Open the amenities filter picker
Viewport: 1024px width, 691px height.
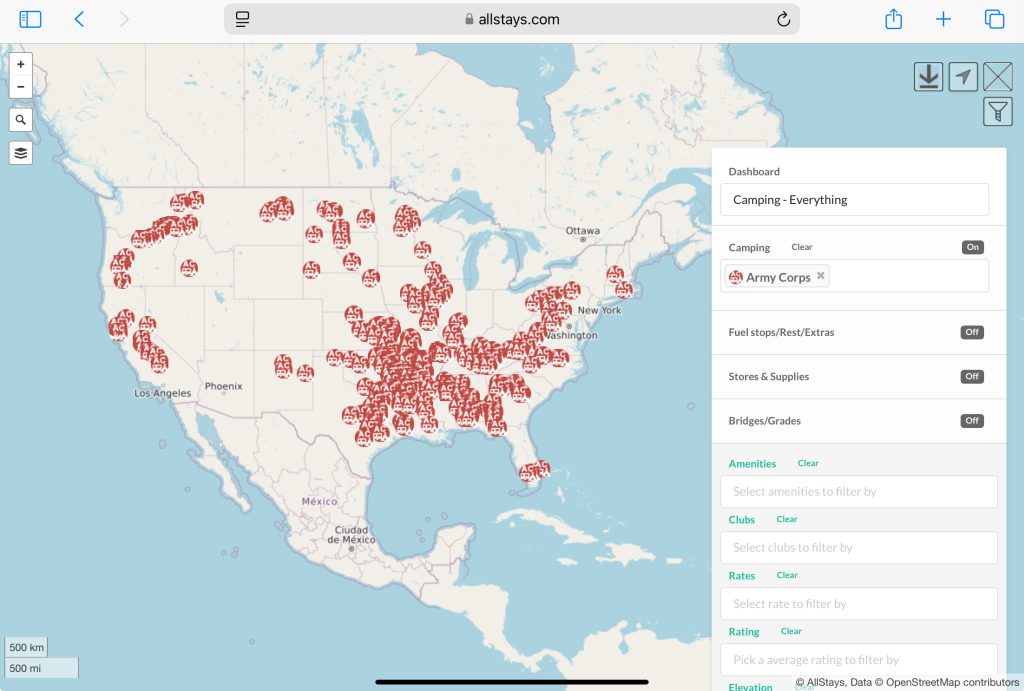point(858,491)
